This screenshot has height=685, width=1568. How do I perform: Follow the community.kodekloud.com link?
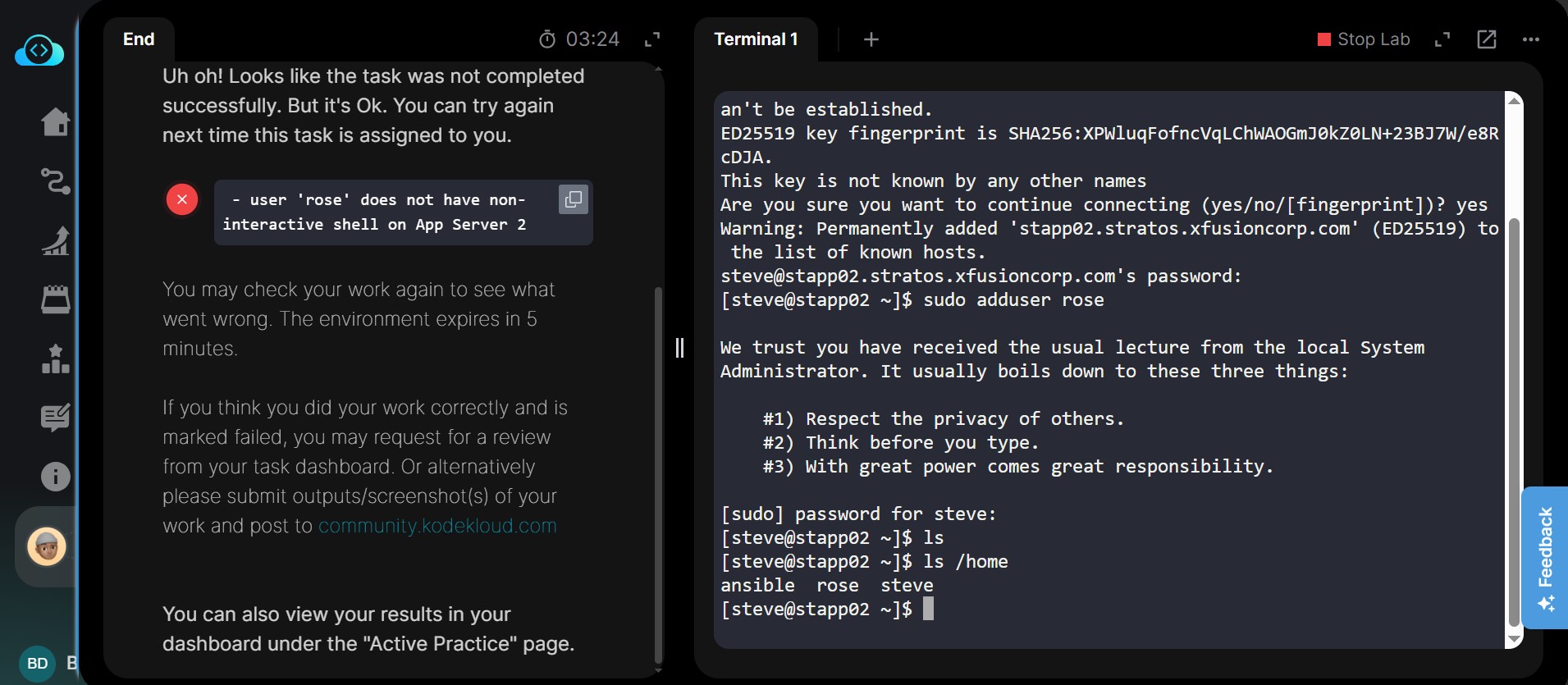point(437,526)
